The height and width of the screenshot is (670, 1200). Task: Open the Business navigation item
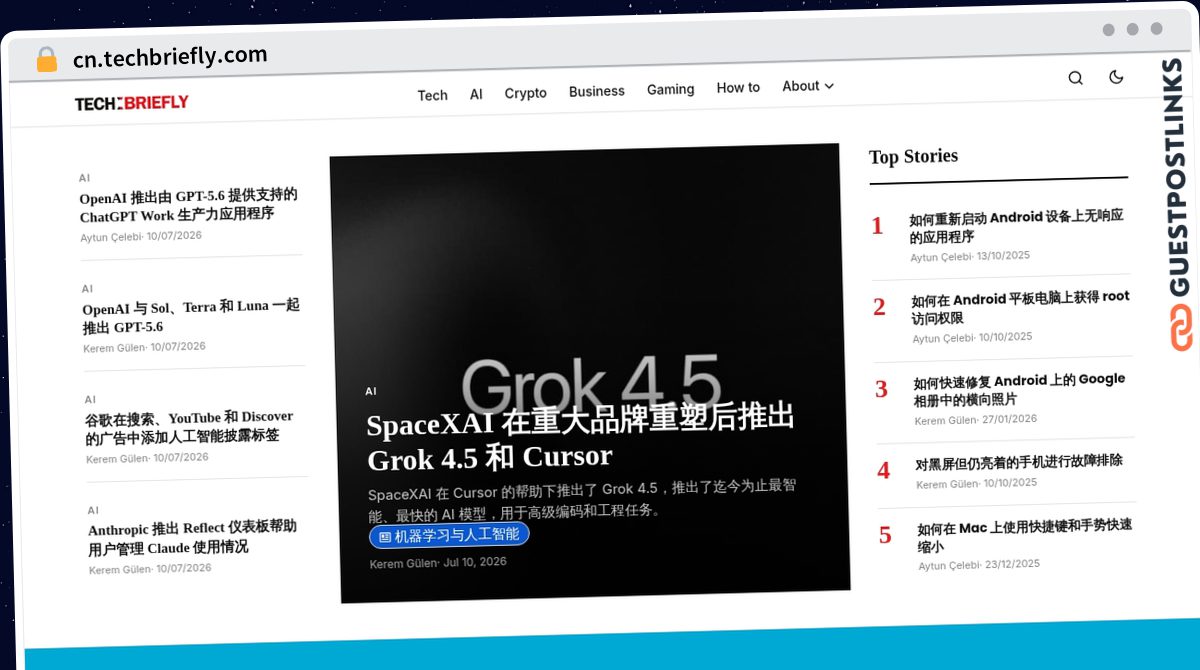tap(596, 91)
